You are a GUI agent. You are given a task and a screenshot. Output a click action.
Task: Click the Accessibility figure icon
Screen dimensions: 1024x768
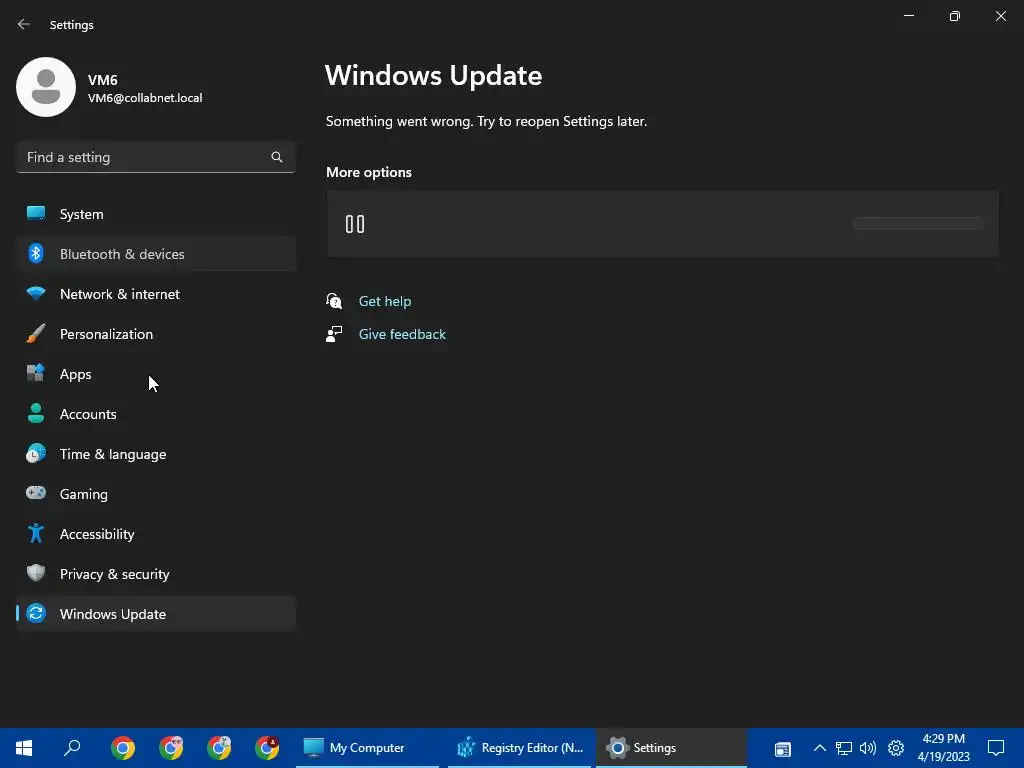[36, 534]
